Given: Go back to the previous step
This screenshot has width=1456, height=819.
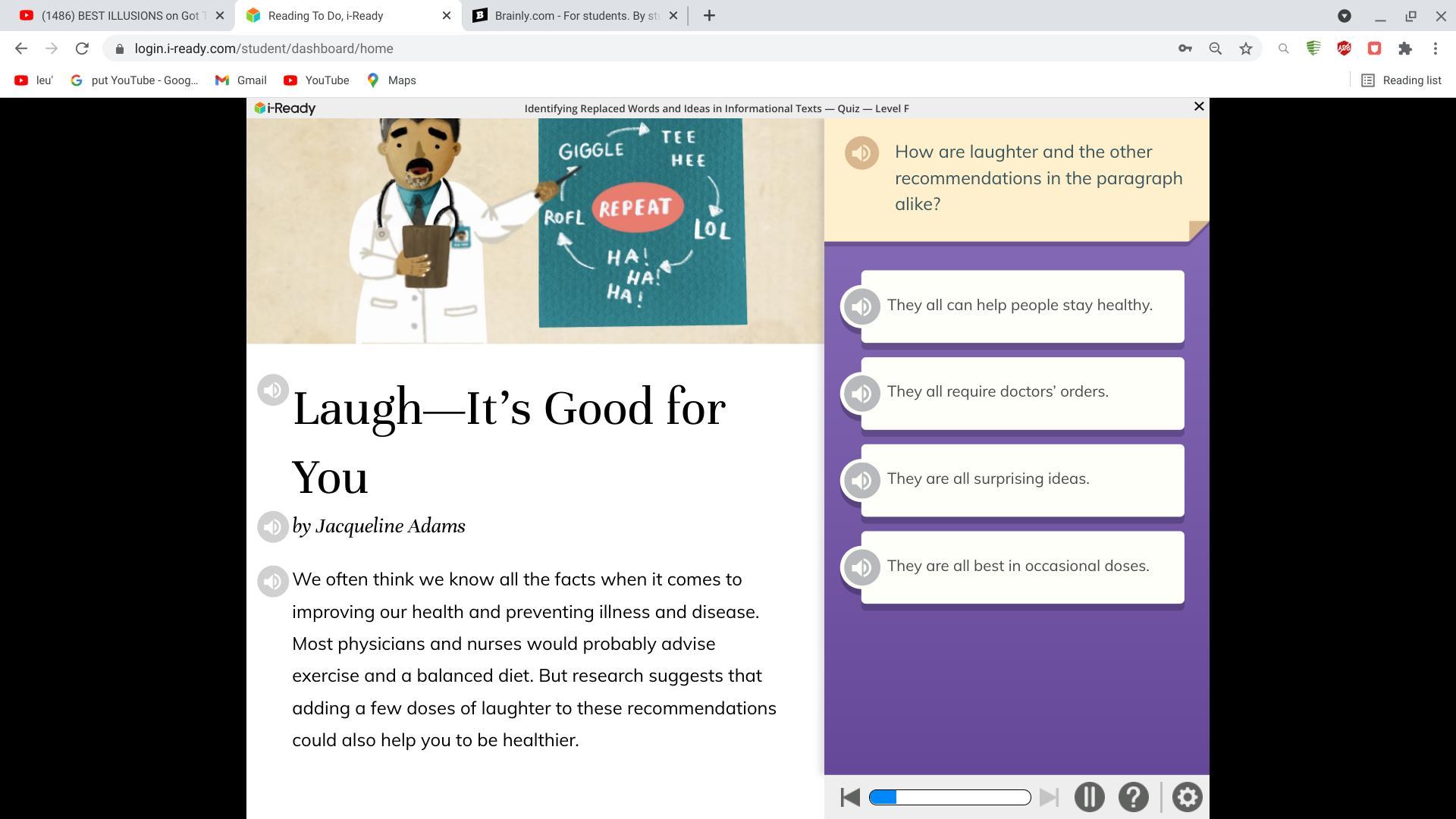Looking at the screenshot, I should pos(850,797).
